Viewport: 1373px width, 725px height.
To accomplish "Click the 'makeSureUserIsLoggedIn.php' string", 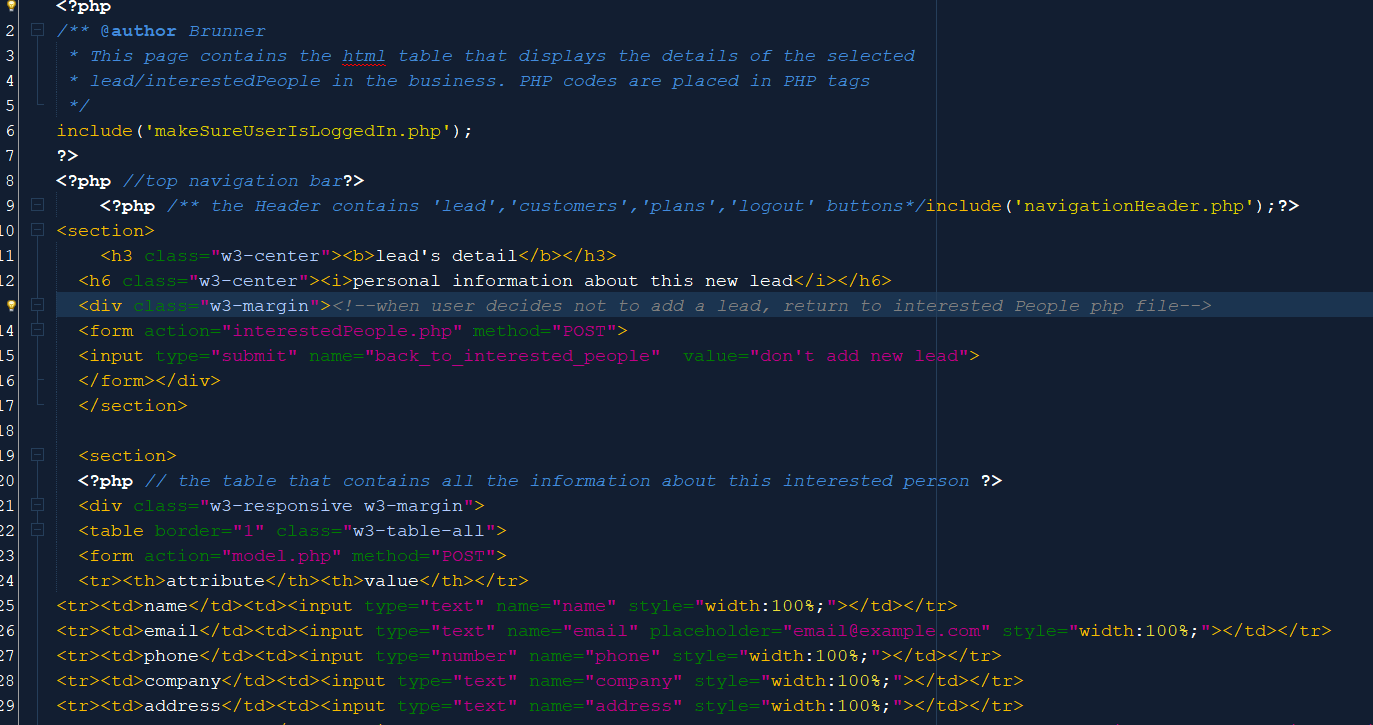I will [x=298, y=131].
